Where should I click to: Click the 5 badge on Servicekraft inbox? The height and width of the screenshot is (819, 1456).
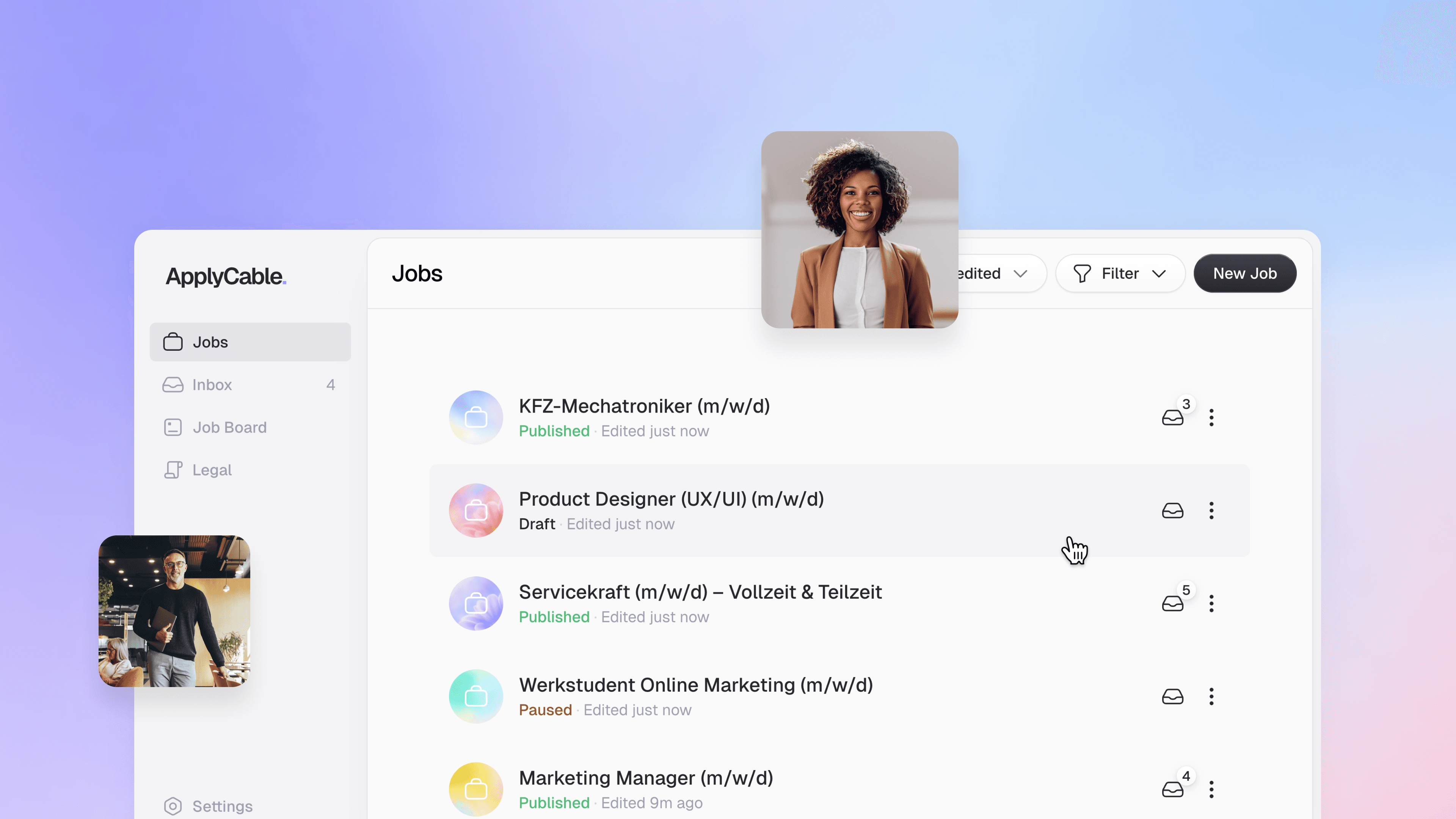1186,590
